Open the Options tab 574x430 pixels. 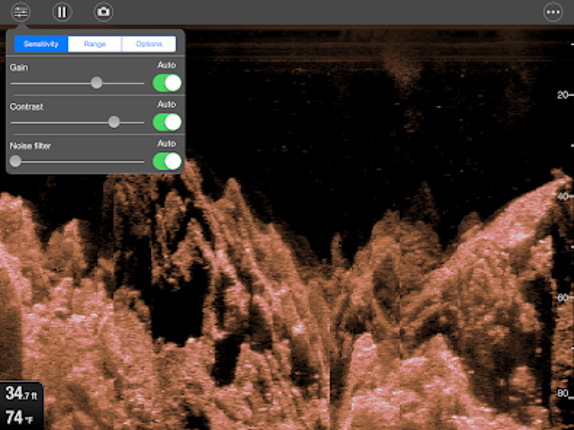[149, 44]
